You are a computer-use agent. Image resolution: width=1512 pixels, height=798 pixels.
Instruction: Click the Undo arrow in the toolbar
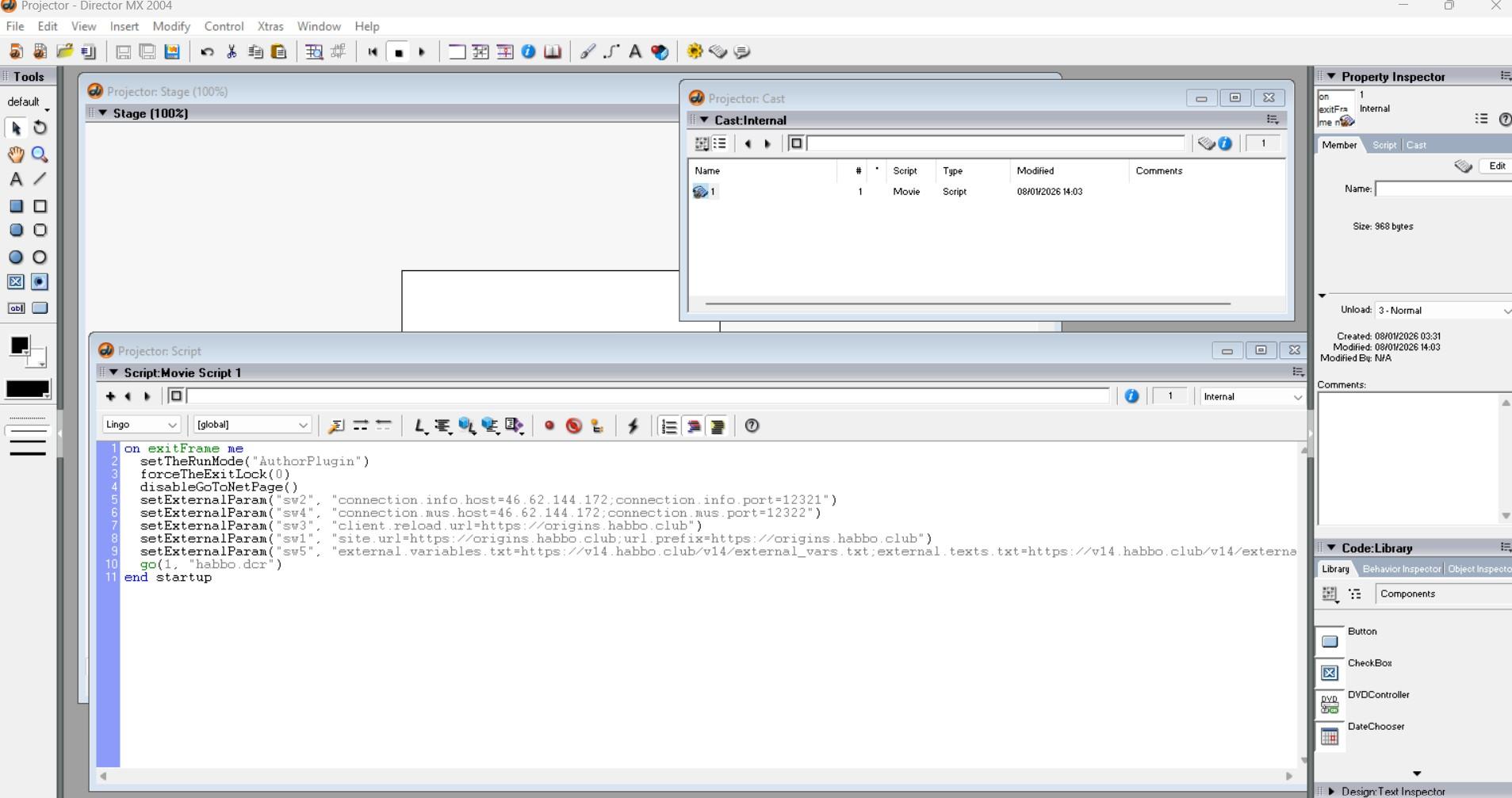click(x=207, y=52)
